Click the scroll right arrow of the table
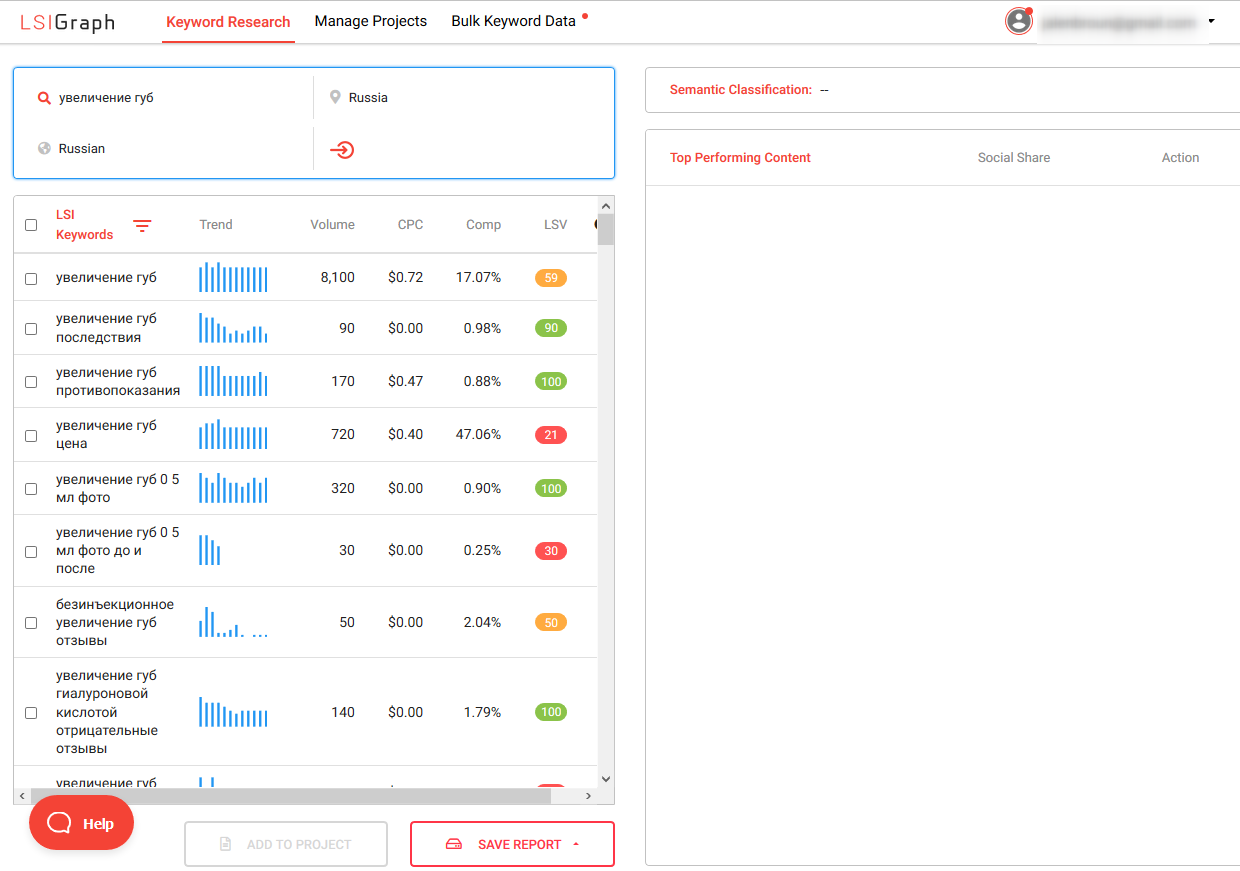The image size is (1240, 871). click(589, 796)
